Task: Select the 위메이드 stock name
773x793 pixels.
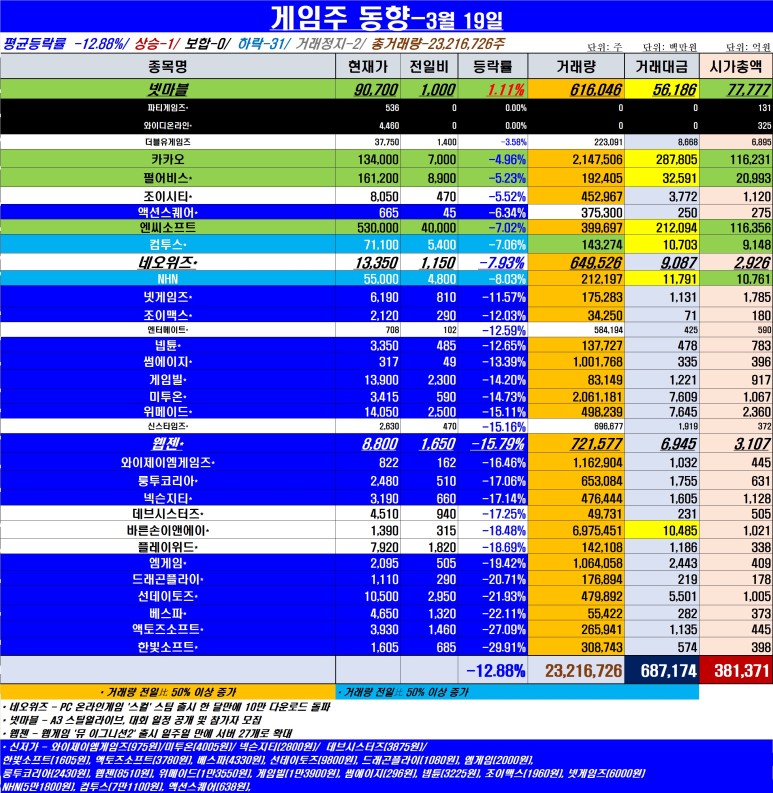Action: 167,412
